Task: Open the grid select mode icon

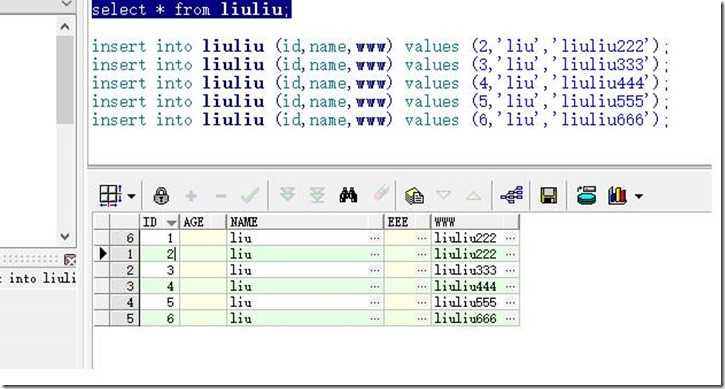Action: [110, 195]
